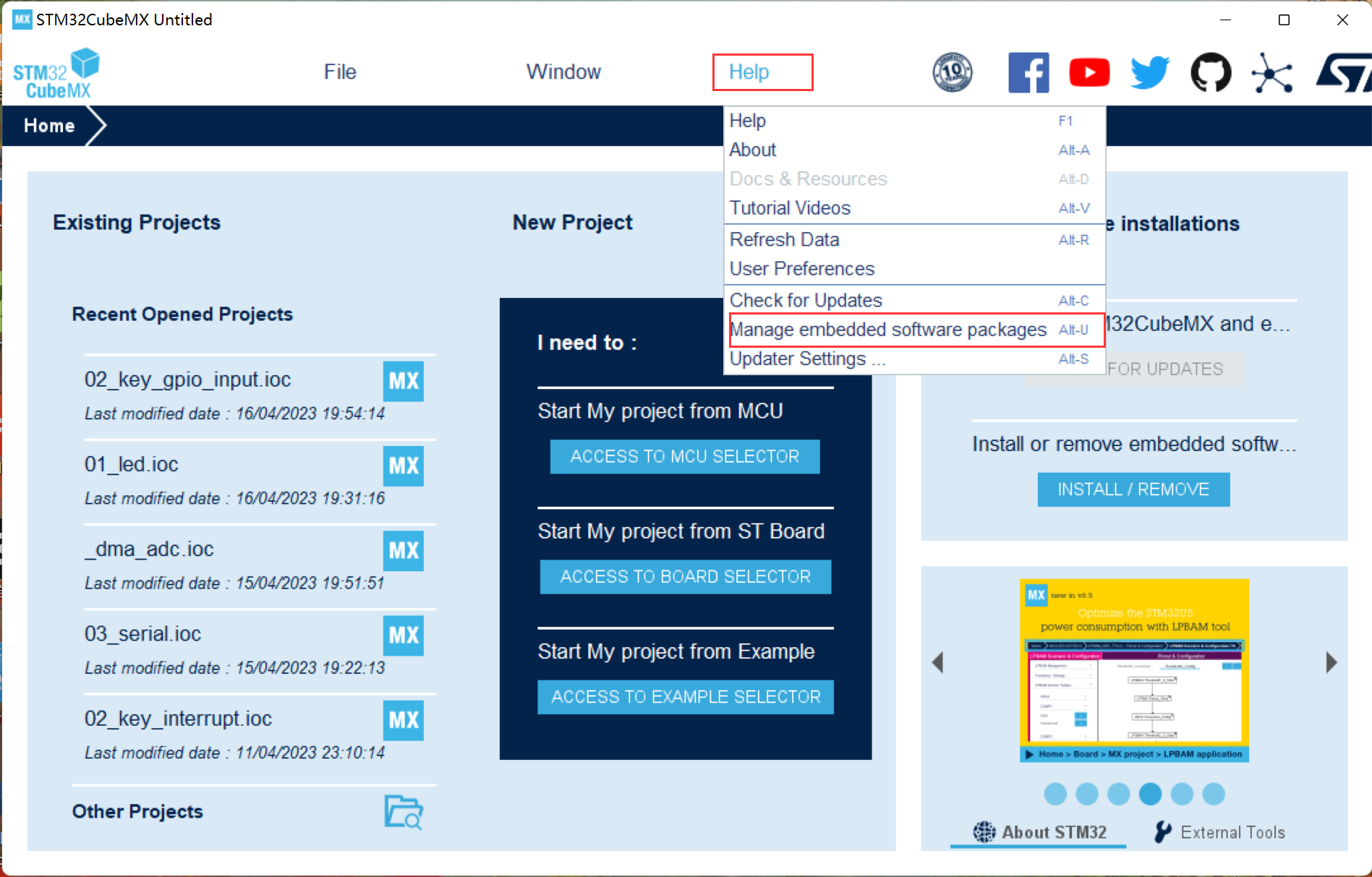Viewport: 1372px width, 877px height.
Task: Open 01_led.ioc via its MX icon
Action: 403,466
